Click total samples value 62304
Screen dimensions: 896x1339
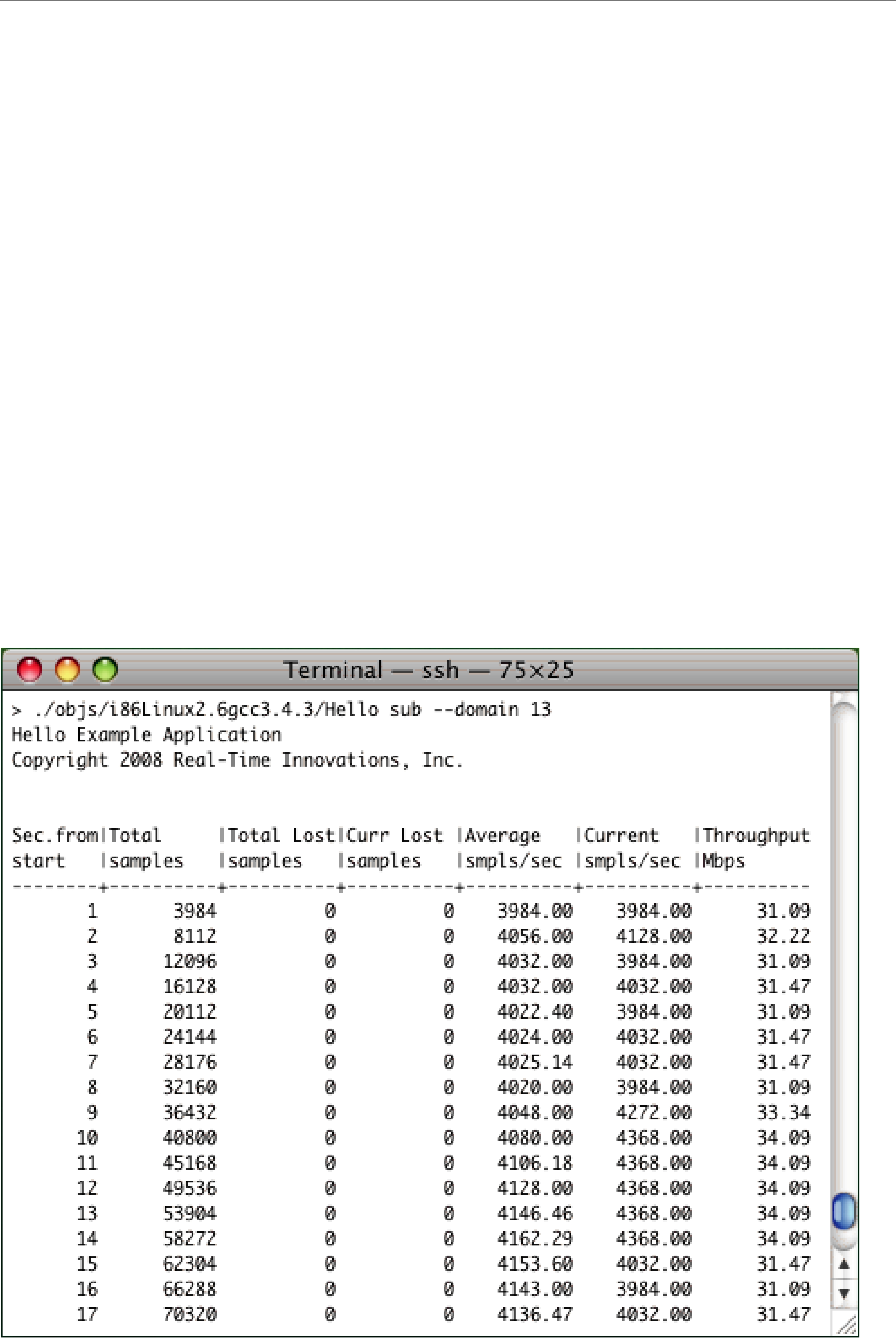tap(190, 1264)
